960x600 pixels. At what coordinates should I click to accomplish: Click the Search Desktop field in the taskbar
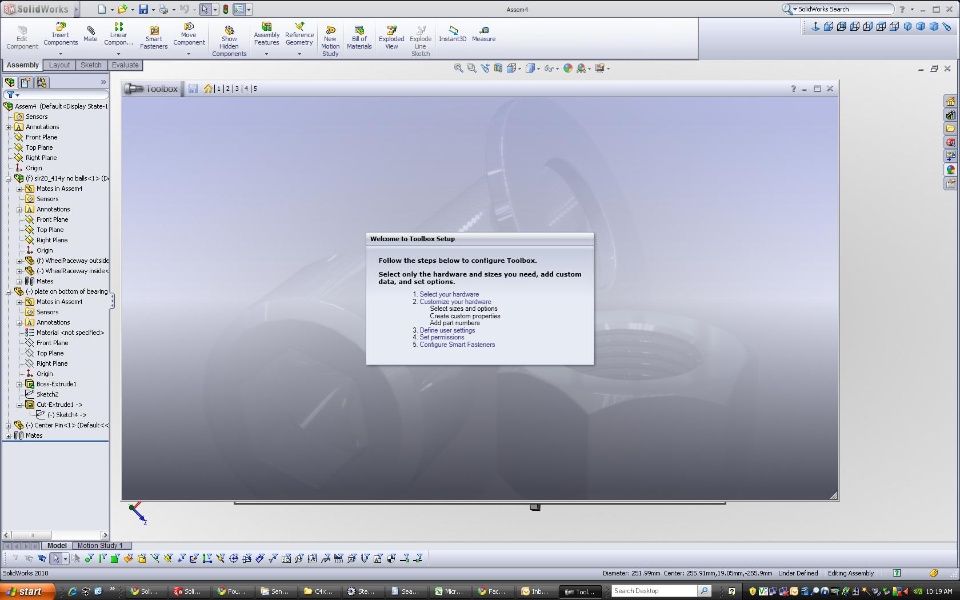[x=654, y=591]
